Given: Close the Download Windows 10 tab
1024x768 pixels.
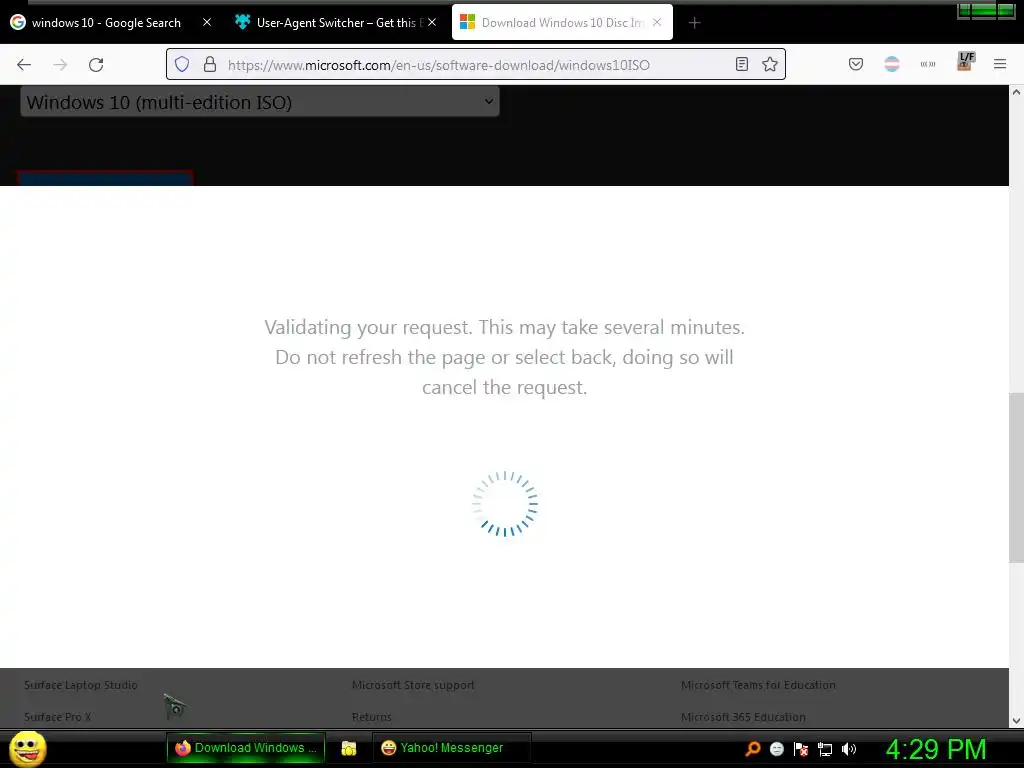Looking at the screenshot, I should coord(657,22).
